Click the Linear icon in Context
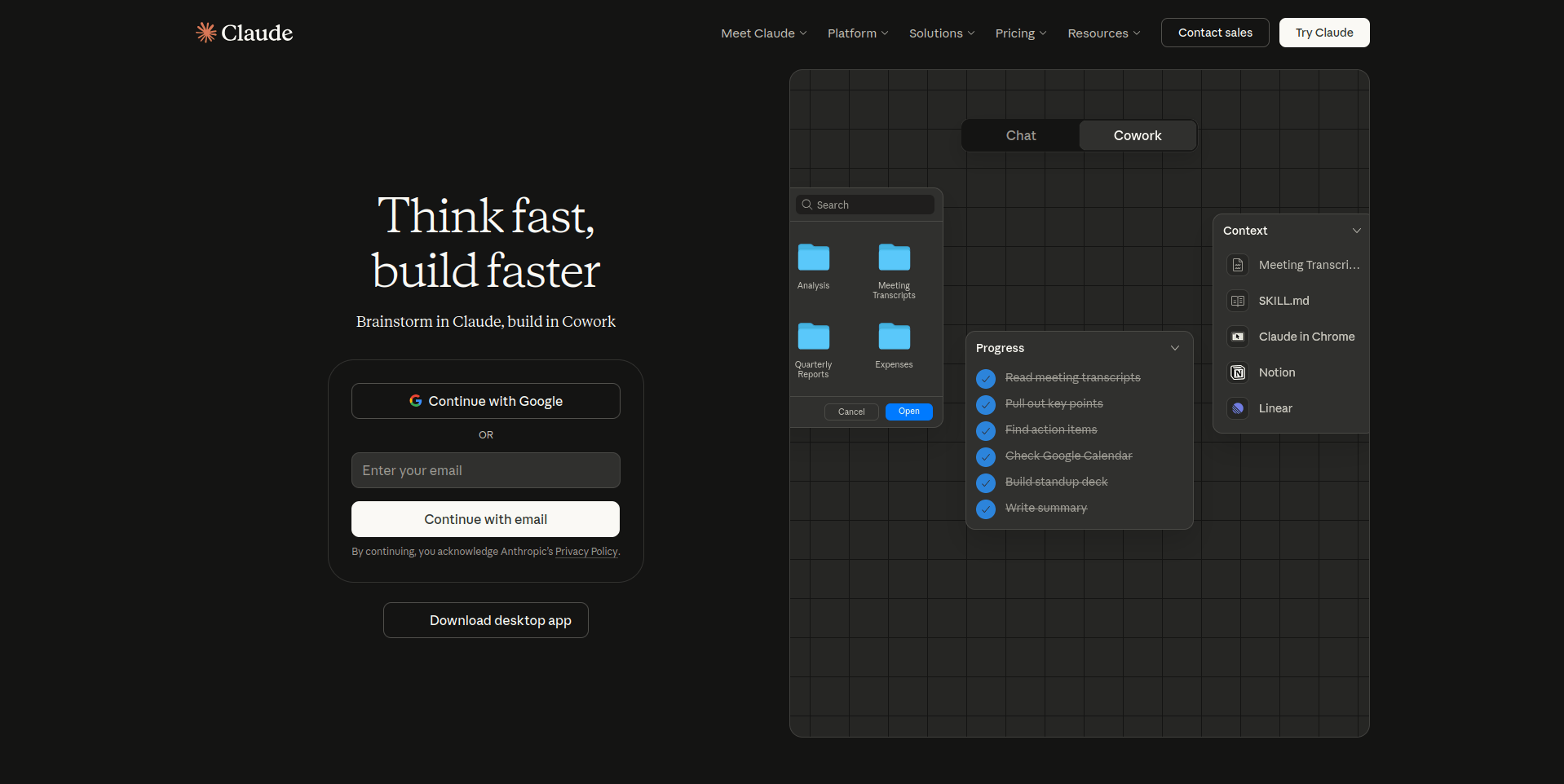Screen dimensions: 1564x784 (1238, 408)
